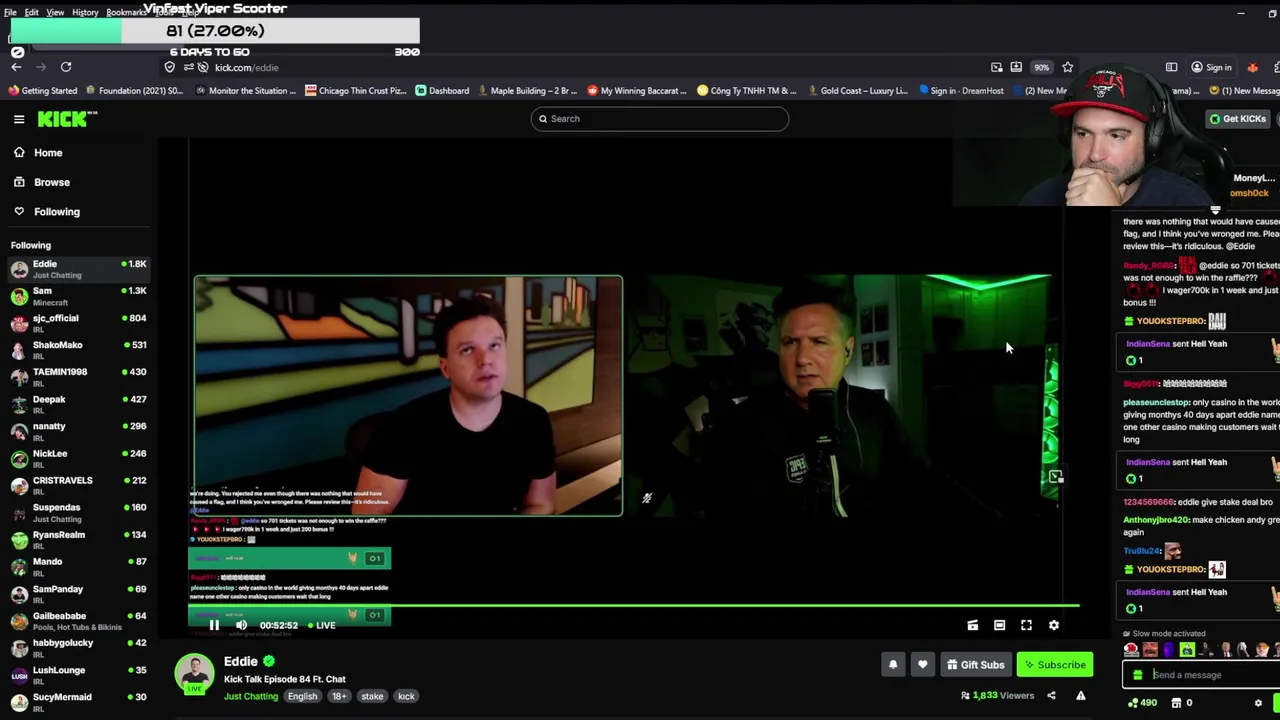1280x720 pixels.
Task: Open the Just Chatting category link
Action: point(251,697)
